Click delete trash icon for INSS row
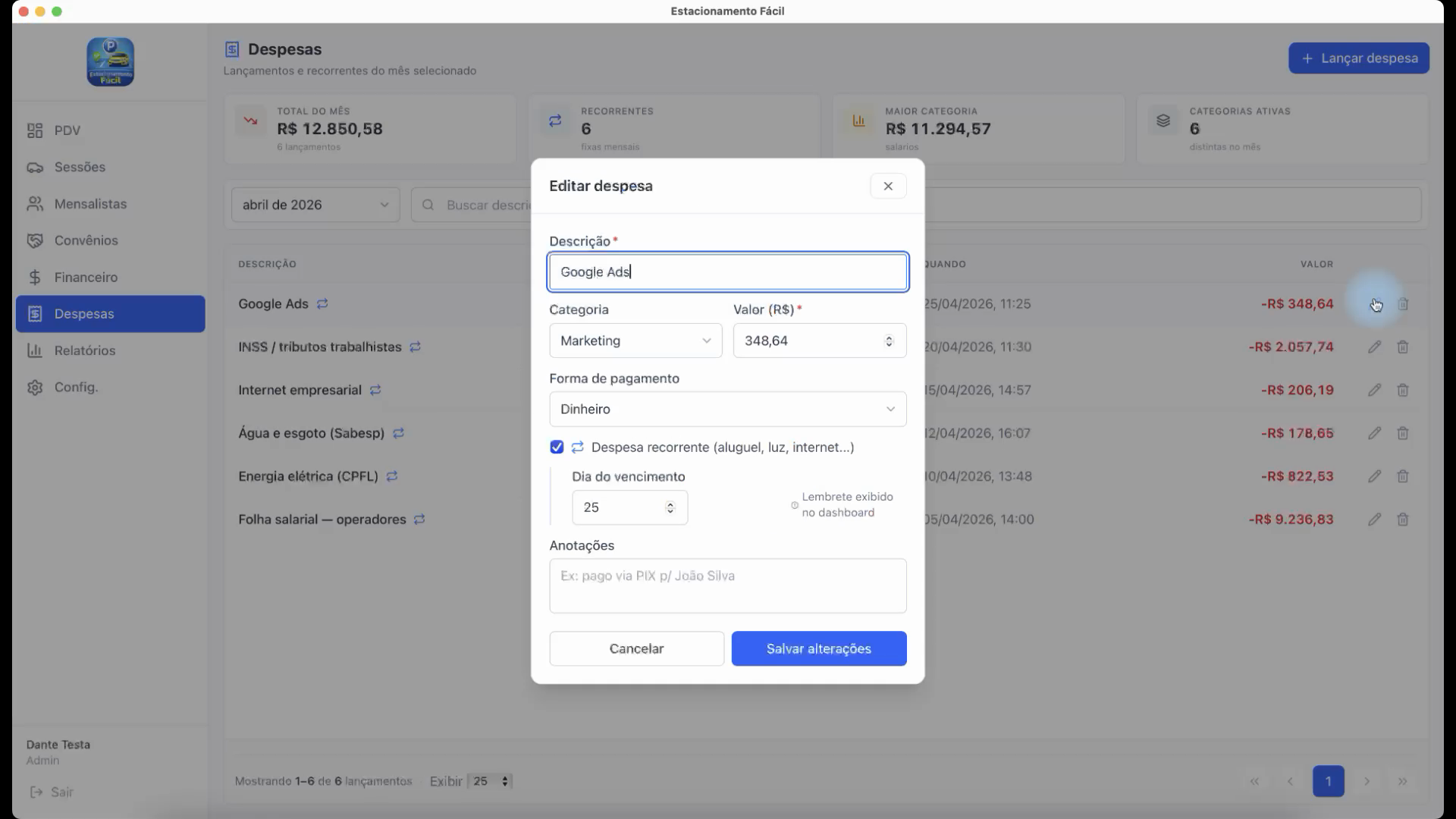Viewport: 1456px width, 819px height. (1403, 347)
